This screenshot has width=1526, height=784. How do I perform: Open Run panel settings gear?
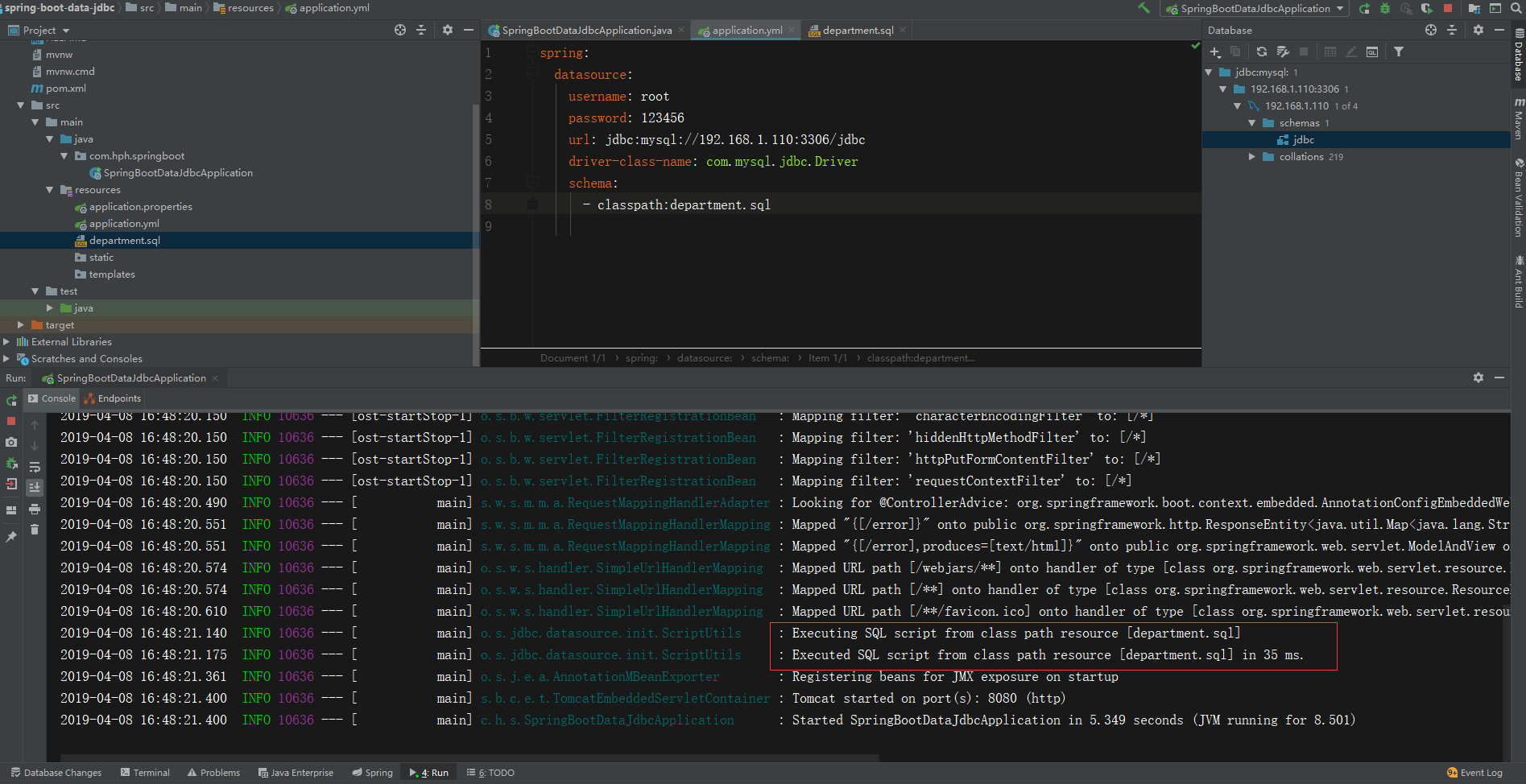[1478, 378]
